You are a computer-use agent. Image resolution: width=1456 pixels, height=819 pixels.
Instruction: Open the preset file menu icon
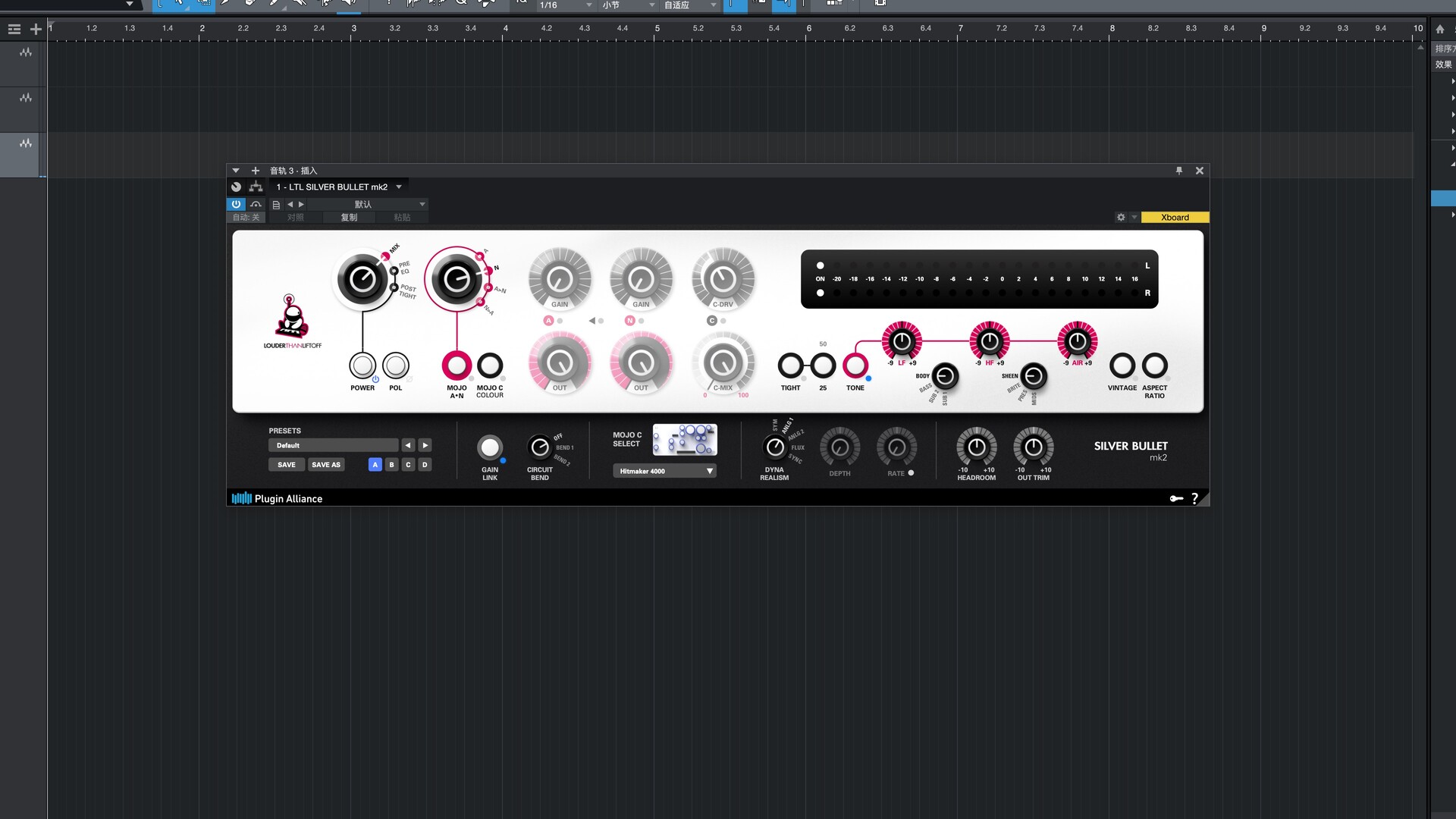(x=276, y=205)
